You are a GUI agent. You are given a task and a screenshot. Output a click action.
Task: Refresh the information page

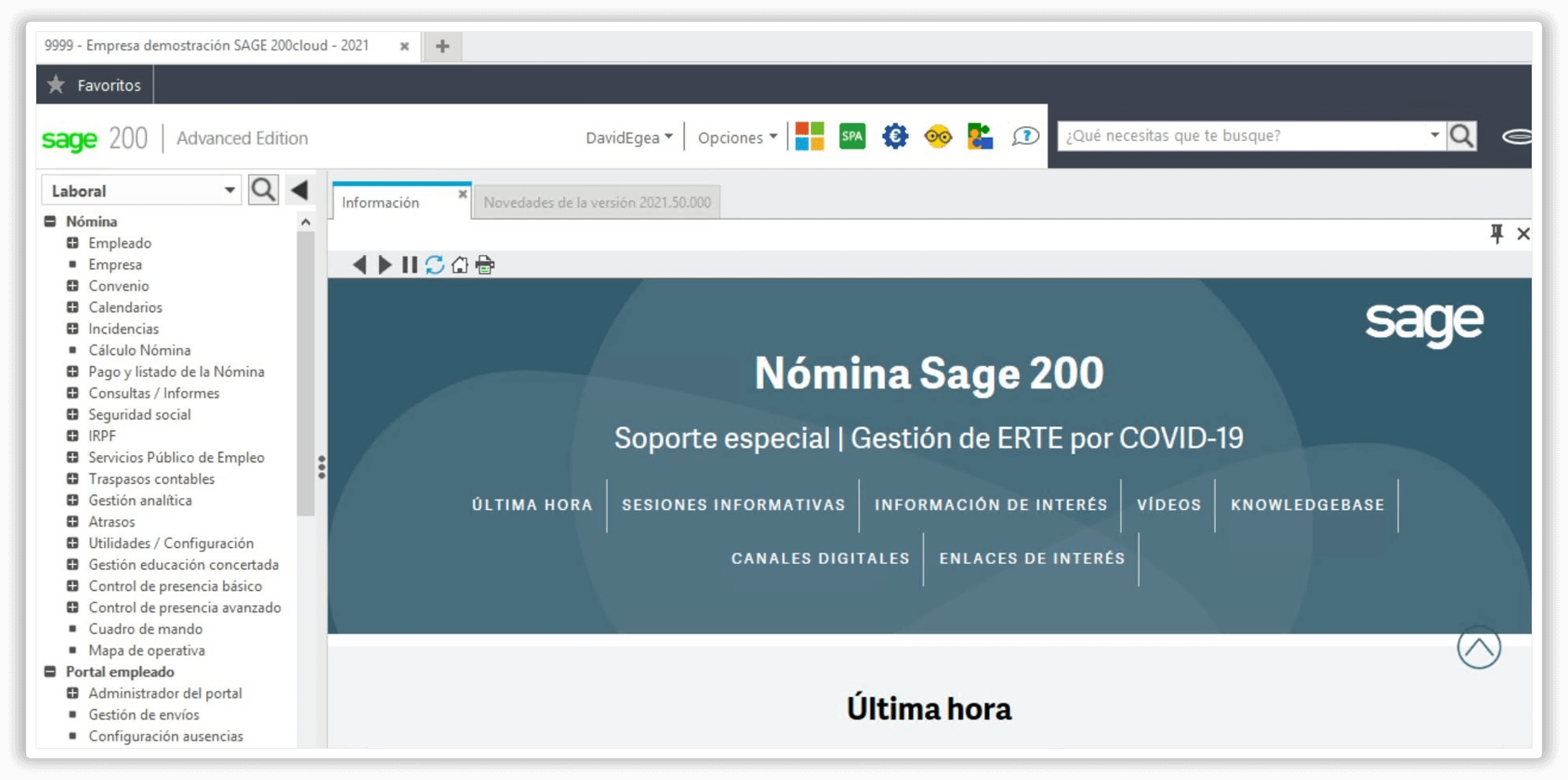435,265
